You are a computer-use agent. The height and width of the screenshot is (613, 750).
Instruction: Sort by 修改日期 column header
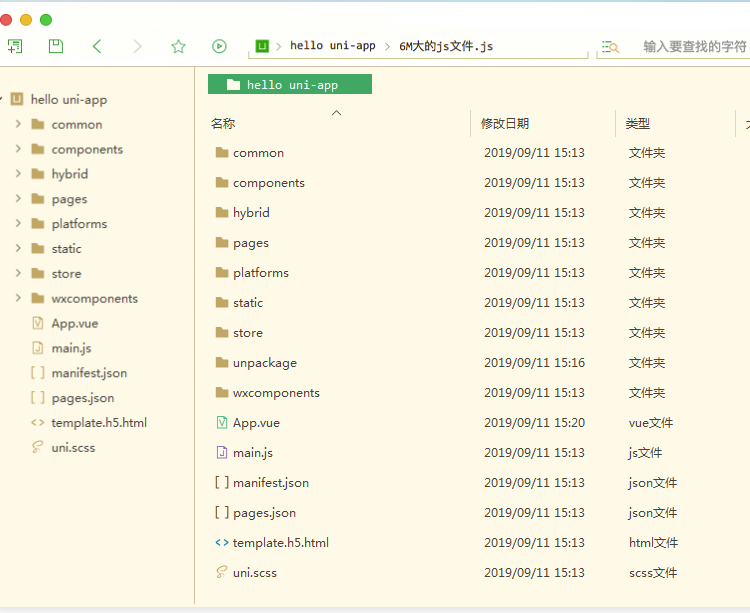pos(505,124)
